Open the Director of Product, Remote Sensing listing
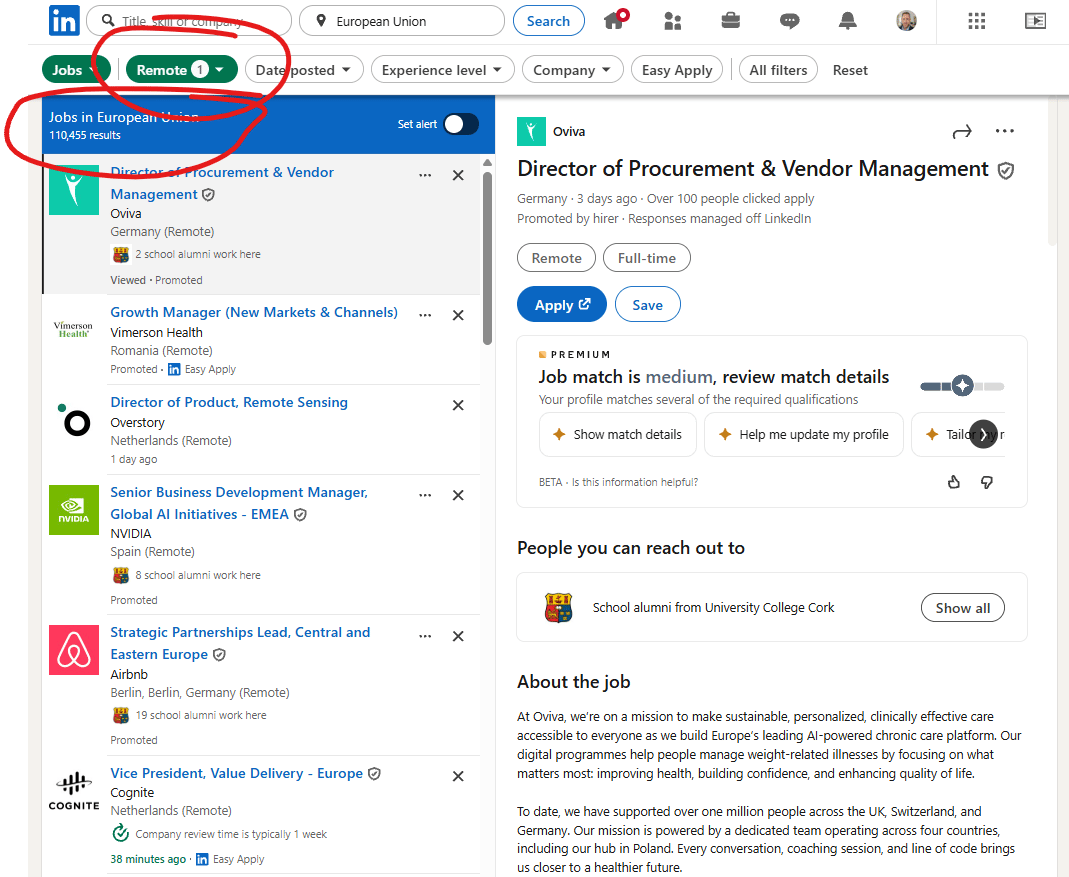 point(229,402)
